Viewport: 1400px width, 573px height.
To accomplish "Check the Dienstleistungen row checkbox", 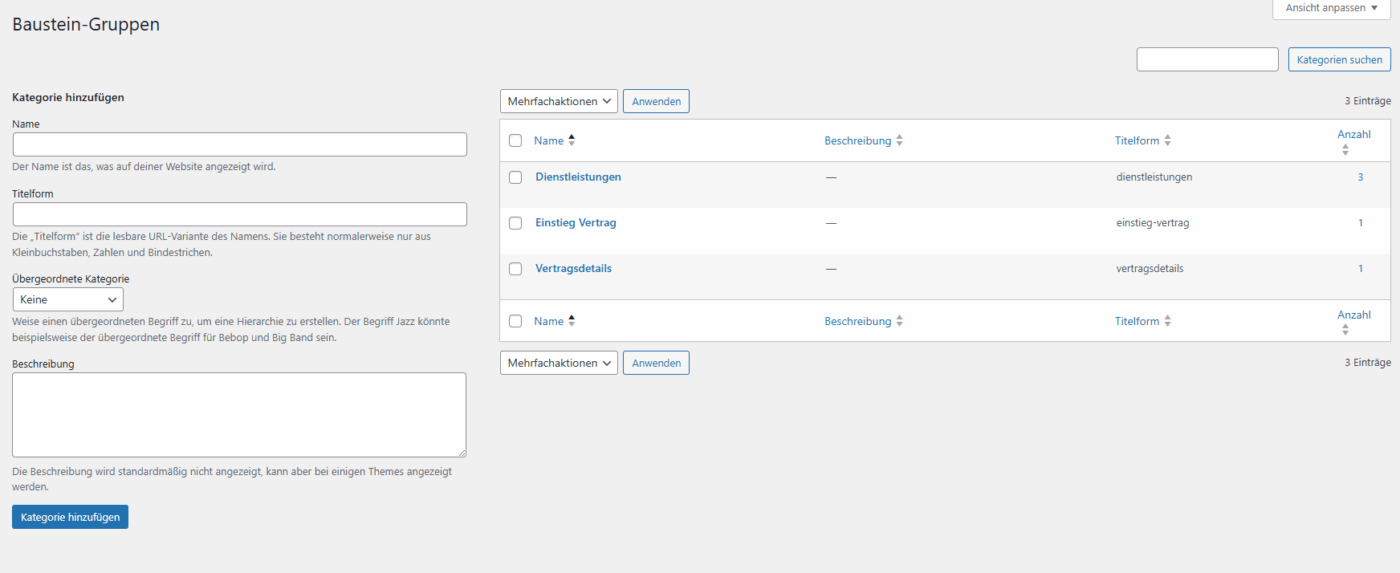I will [x=515, y=177].
